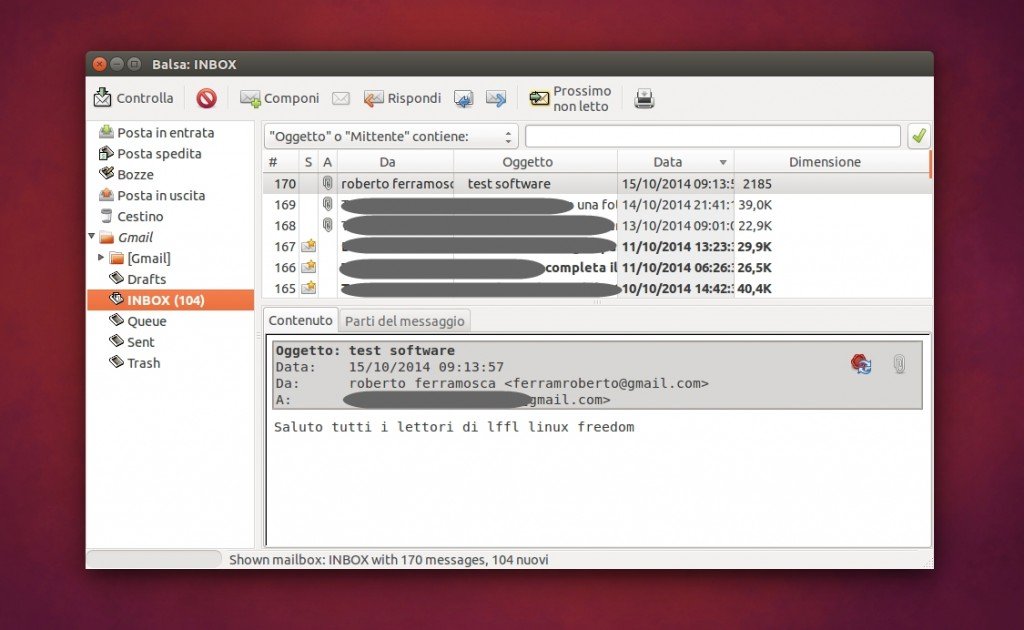Switch to the Parti del messaggio tab

404,320
